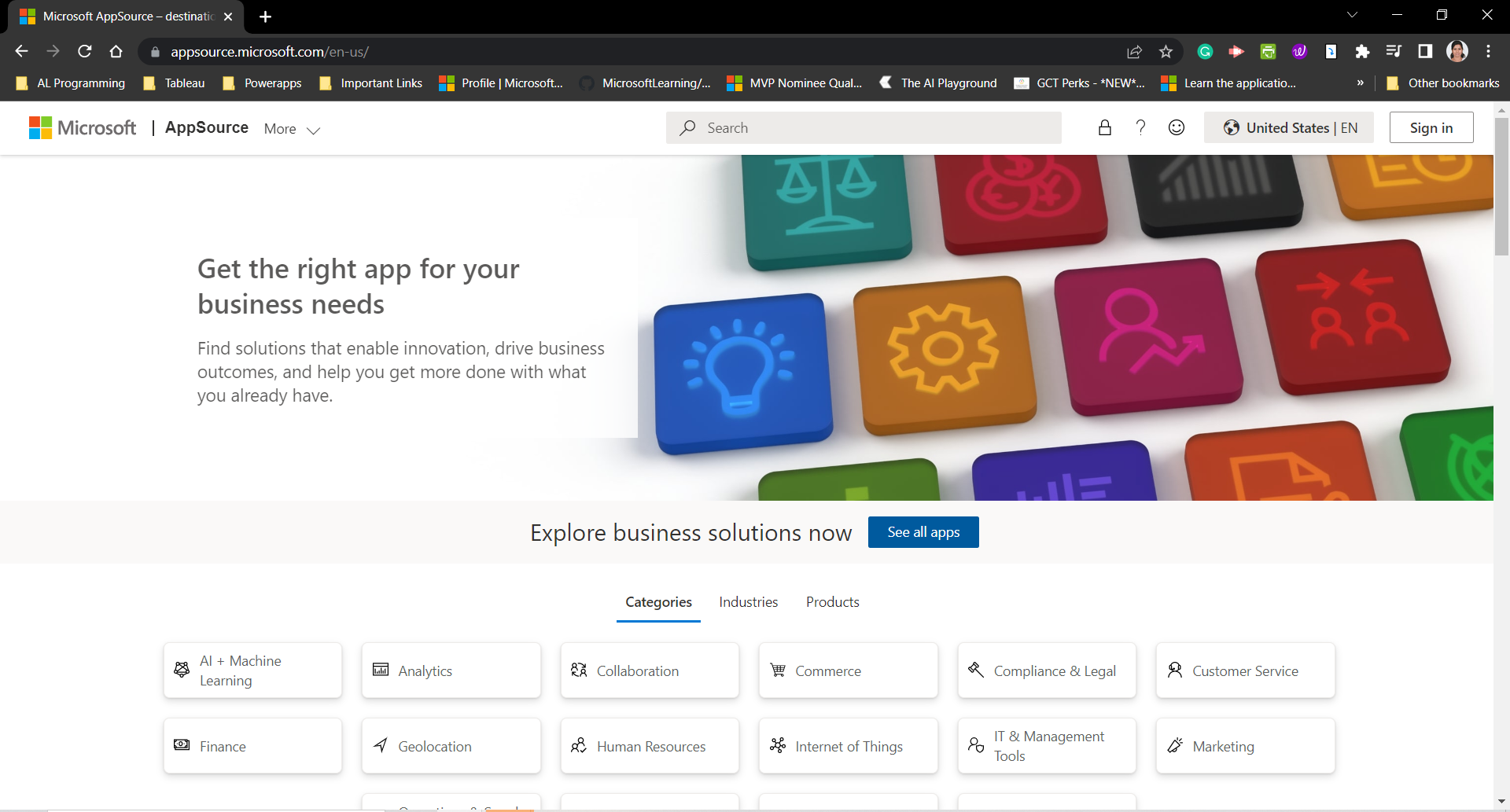Click the blue lightbulb app tile
This screenshot has width=1510, height=812.
[x=743, y=373]
